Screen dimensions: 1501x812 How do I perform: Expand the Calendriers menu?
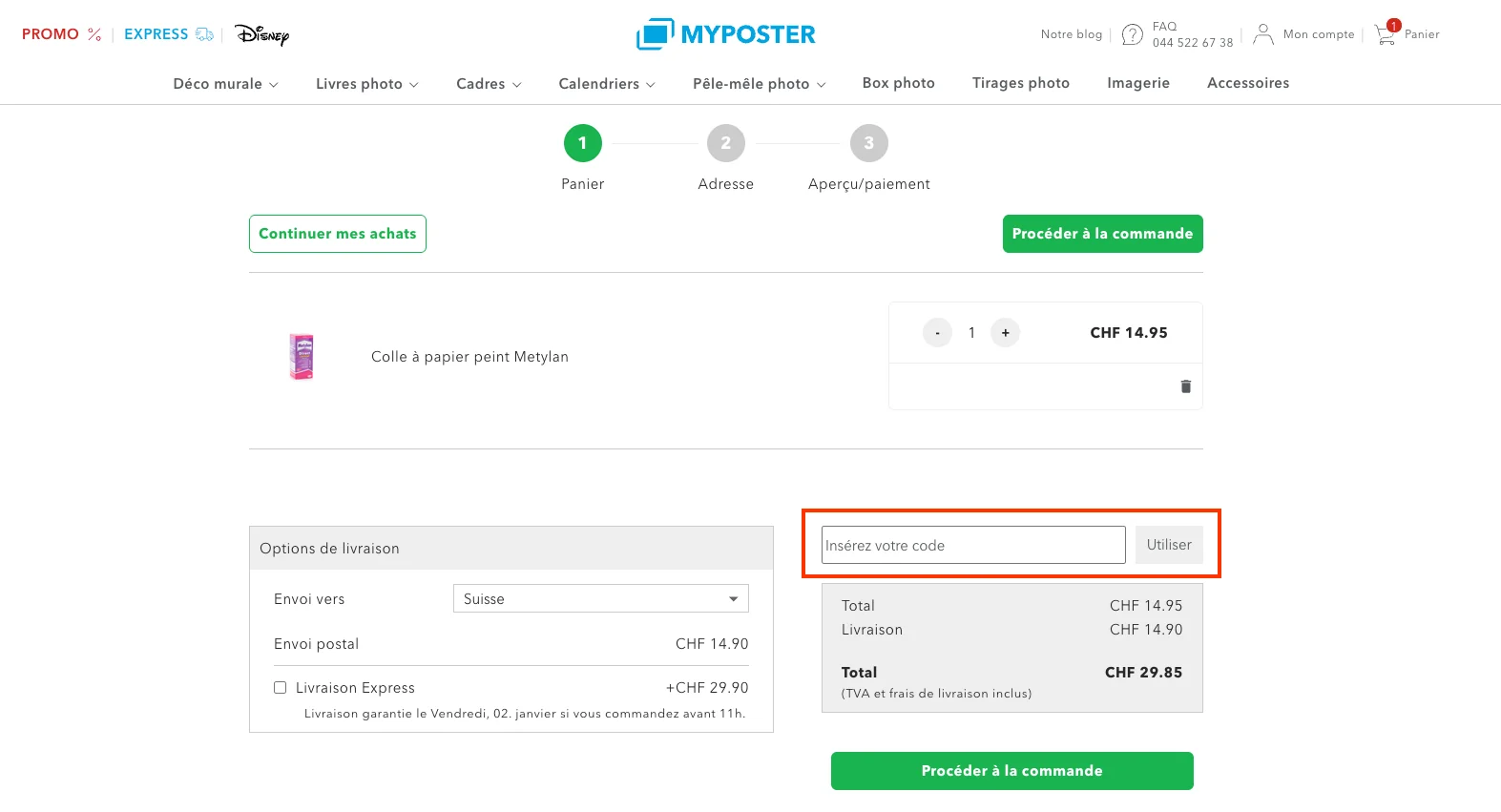click(607, 84)
